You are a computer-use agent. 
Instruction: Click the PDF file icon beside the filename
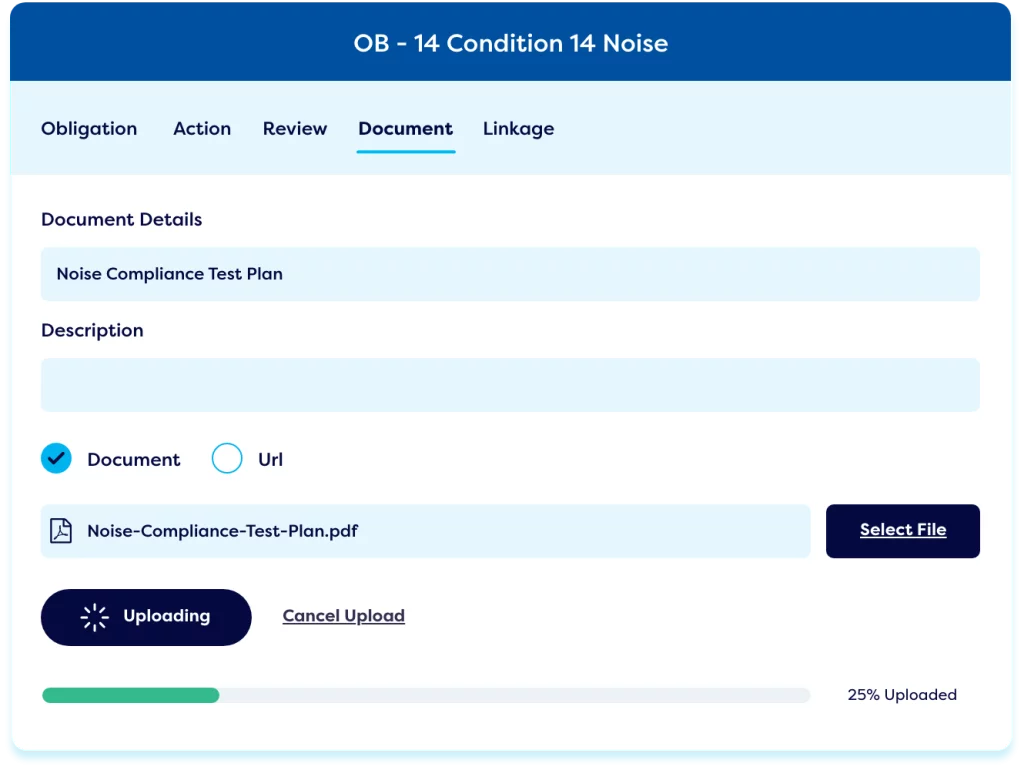click(61, 531)
